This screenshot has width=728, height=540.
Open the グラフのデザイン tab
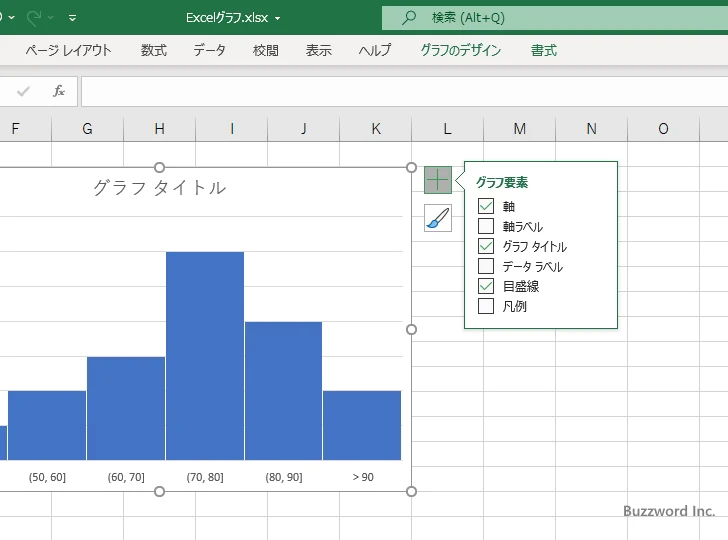(461, 50)
